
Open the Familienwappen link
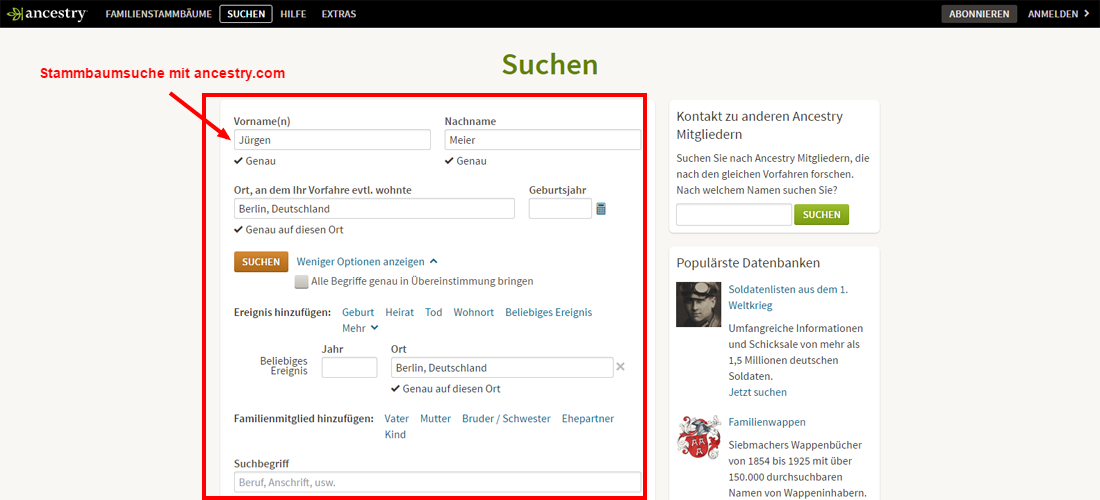[767, 422]
